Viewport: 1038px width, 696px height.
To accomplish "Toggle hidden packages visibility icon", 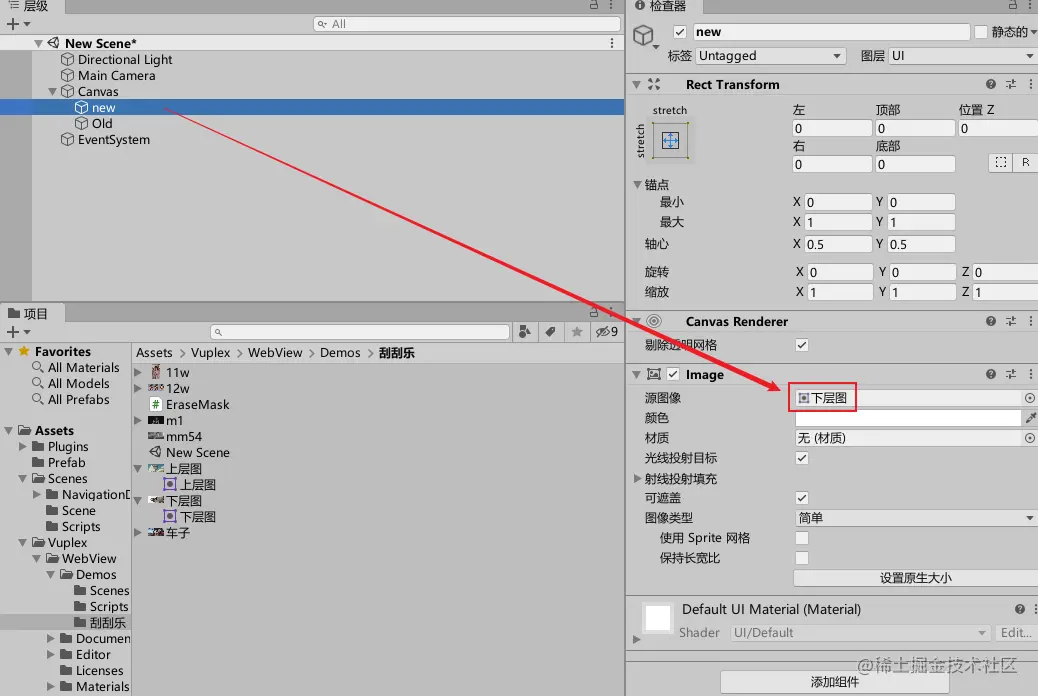I will click(x=606, y=332).
